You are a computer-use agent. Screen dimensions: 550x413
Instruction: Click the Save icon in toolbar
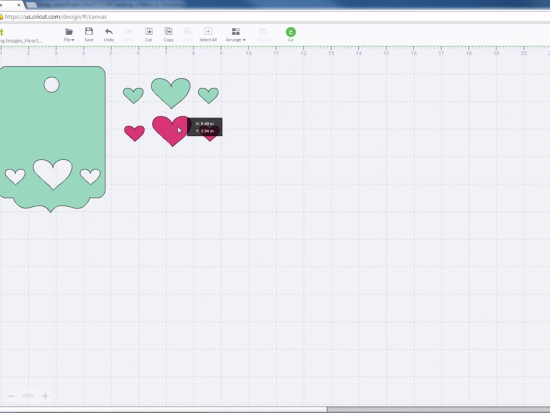pyautogui.click(x=89, y=35)
